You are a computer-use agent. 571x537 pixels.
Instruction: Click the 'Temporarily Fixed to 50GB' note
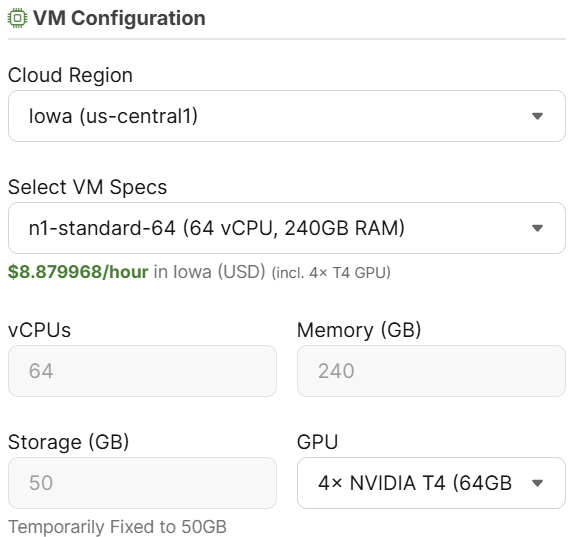117,527
